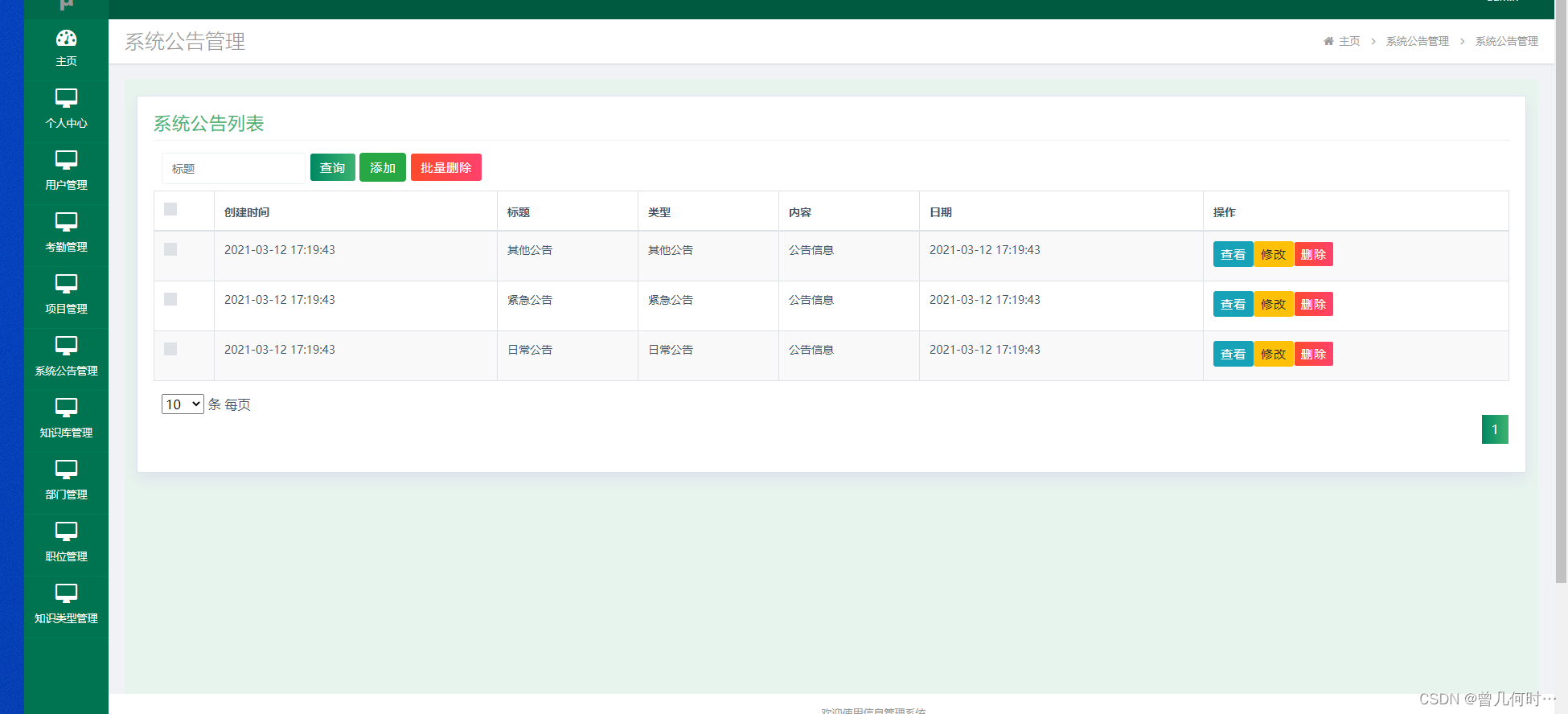
Task: Click 日期 column header
Action: point(941,212)
